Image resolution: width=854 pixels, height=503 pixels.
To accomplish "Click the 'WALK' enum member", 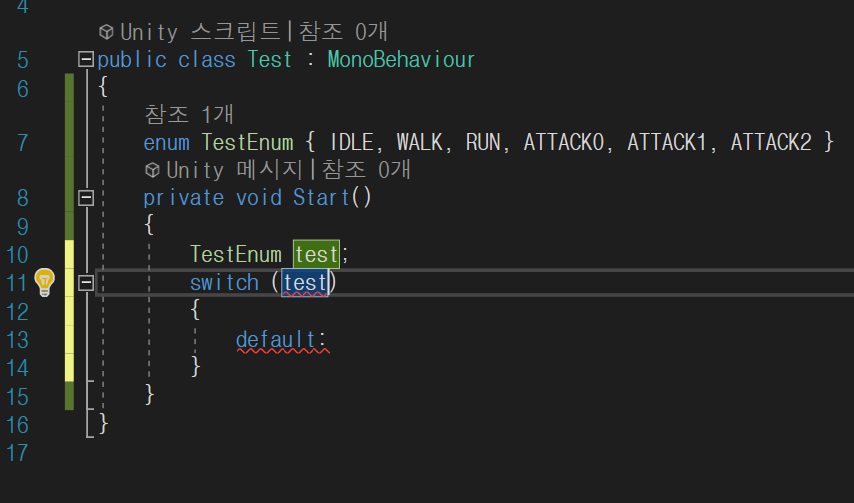I will 419,142.
